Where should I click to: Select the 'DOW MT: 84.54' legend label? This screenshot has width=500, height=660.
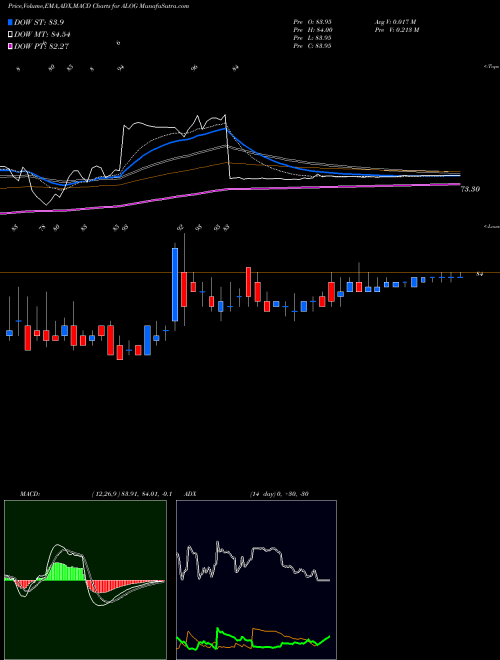[42, 35]
